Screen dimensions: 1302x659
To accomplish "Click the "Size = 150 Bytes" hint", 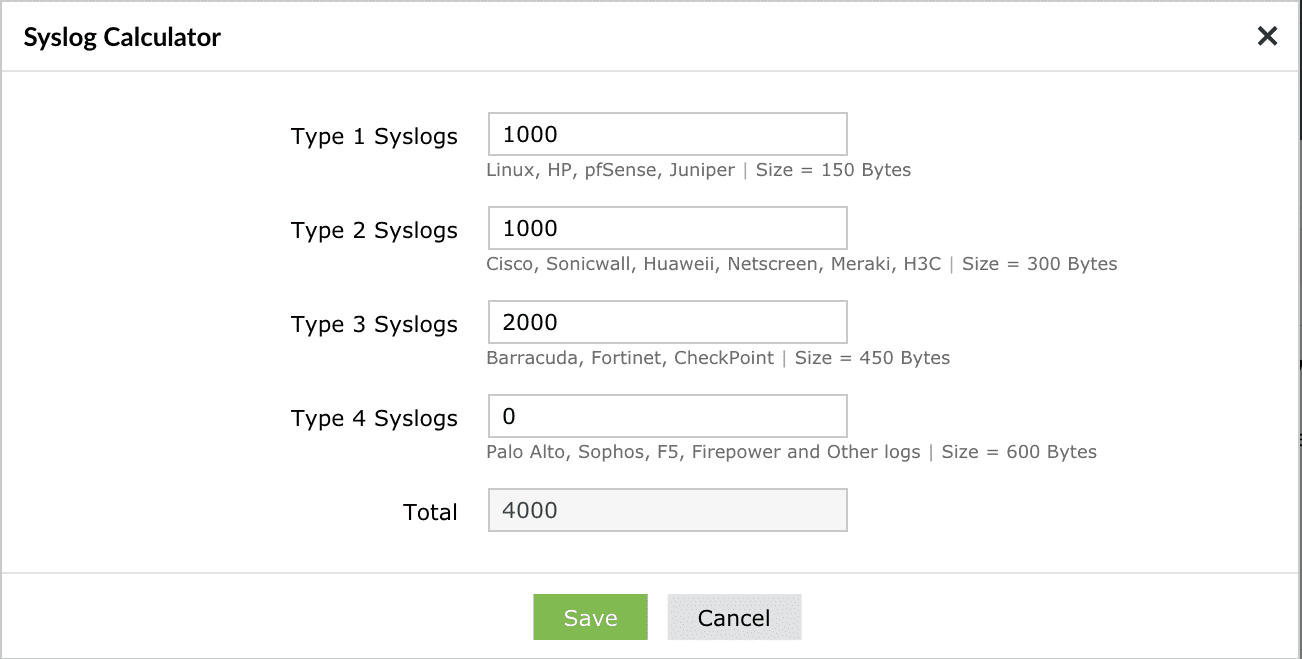I will pyautogui.click(x=833, y=170).
